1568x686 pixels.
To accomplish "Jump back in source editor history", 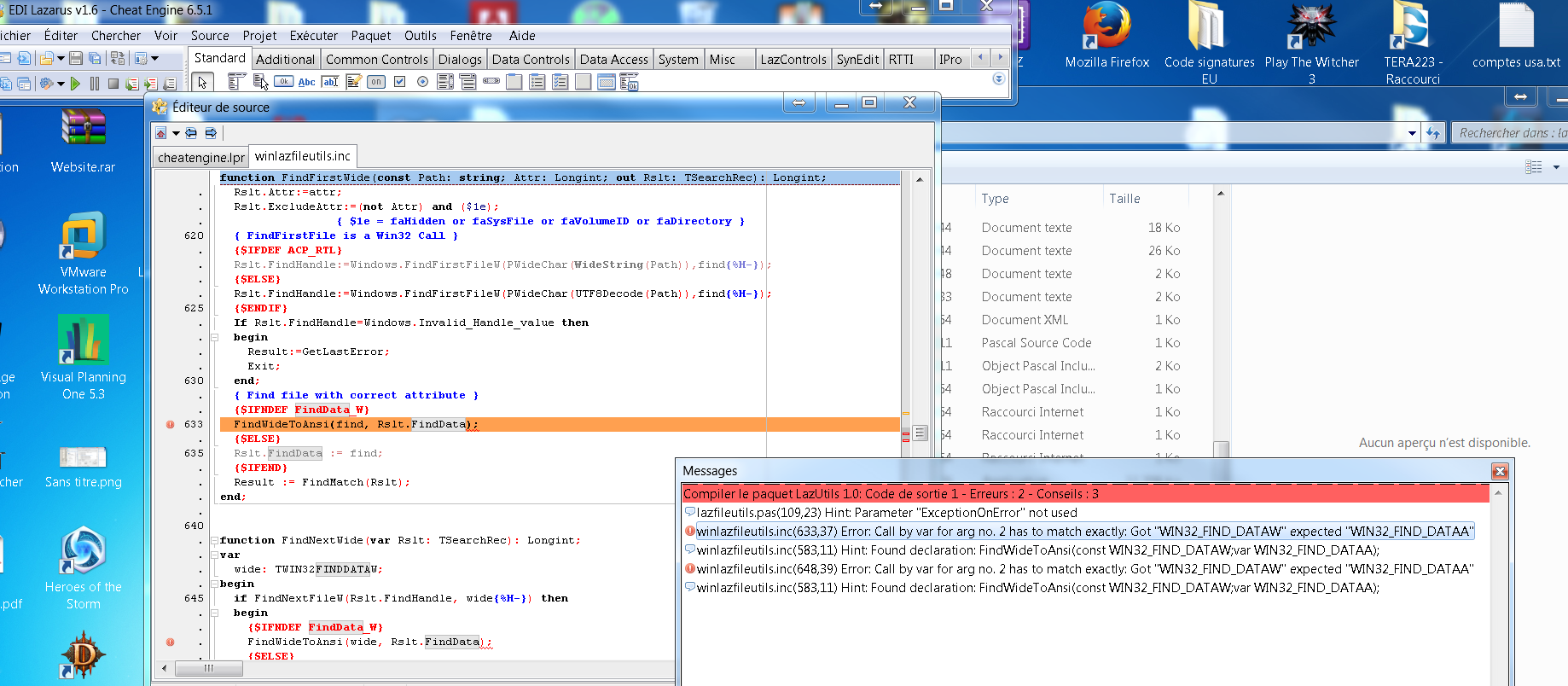I will pyautogui.click(x=191, y=133).
